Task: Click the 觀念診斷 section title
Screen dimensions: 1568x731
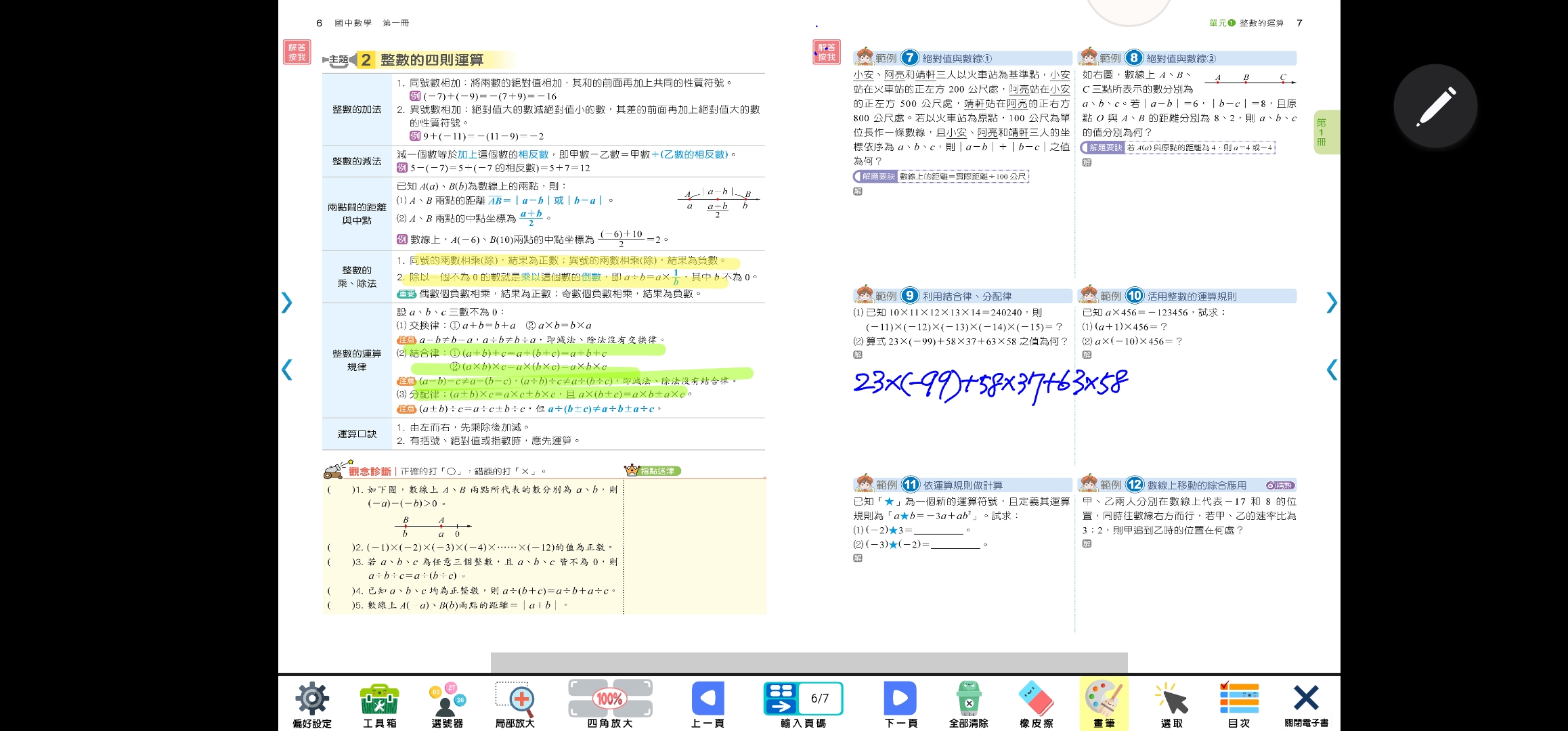Action: point(370,471)
